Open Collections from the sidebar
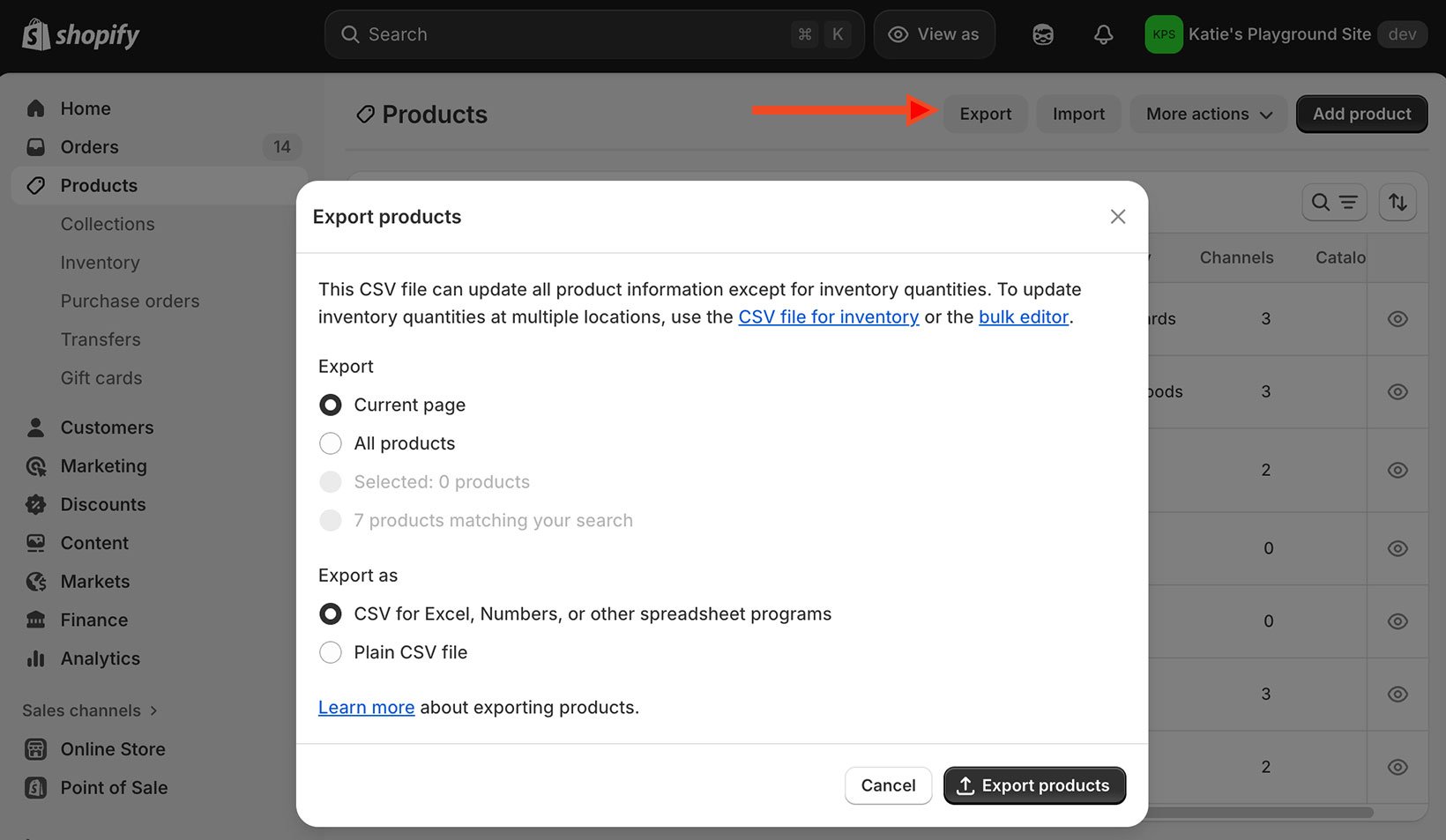 pos(107,224)
